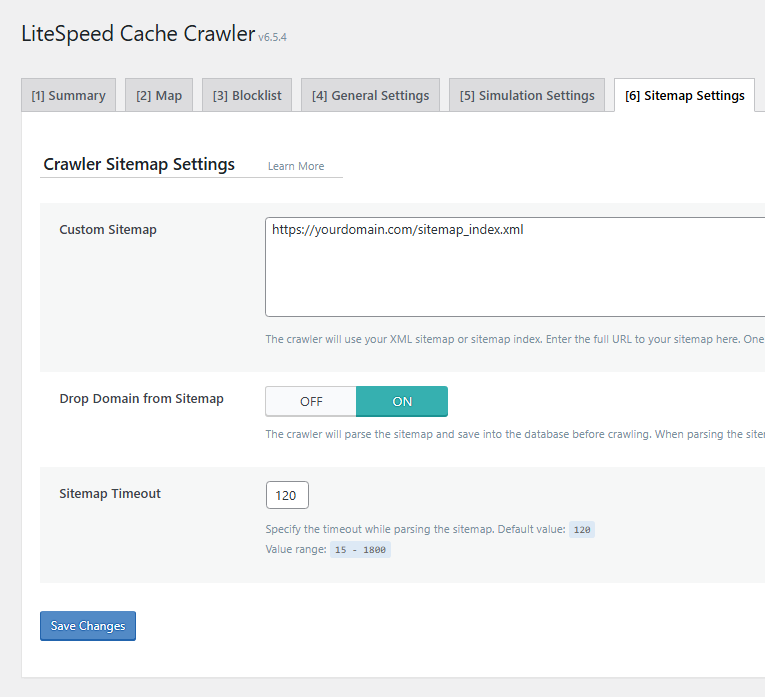Click the value range 15 - 1800 badge
The image size is (765, 697).
(x=360, y=550)
